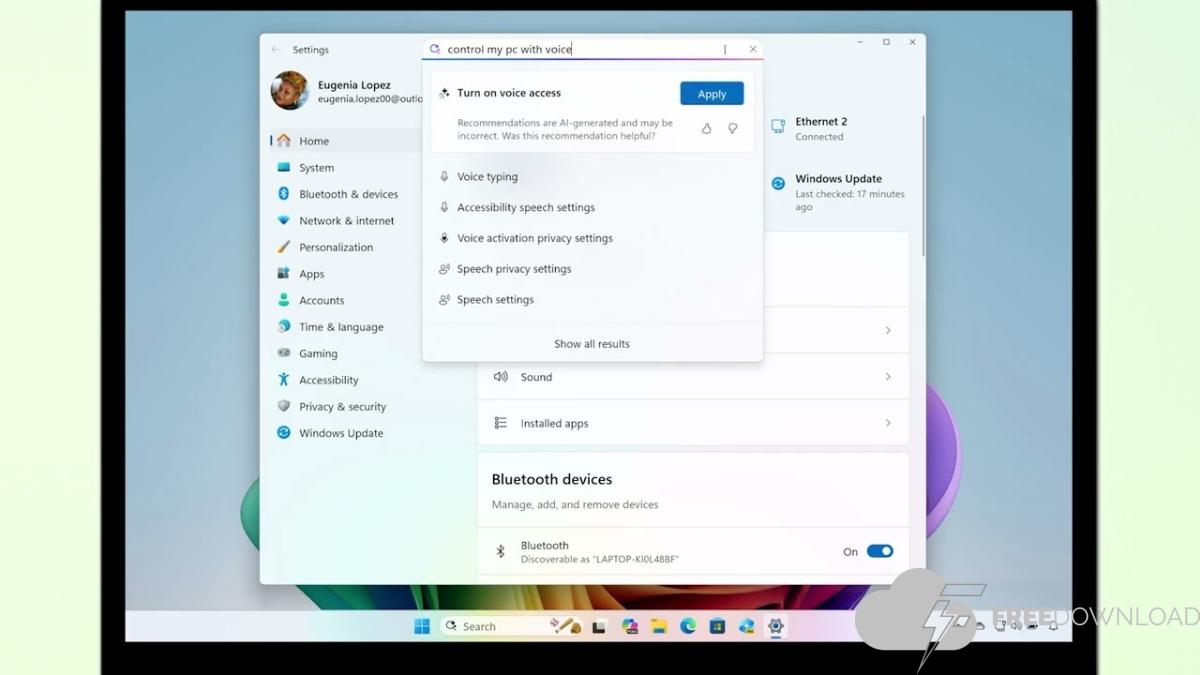Click Show all results link
Image resolution: width=1200 pixels, height=675 pixels.
tap(592, 344)
